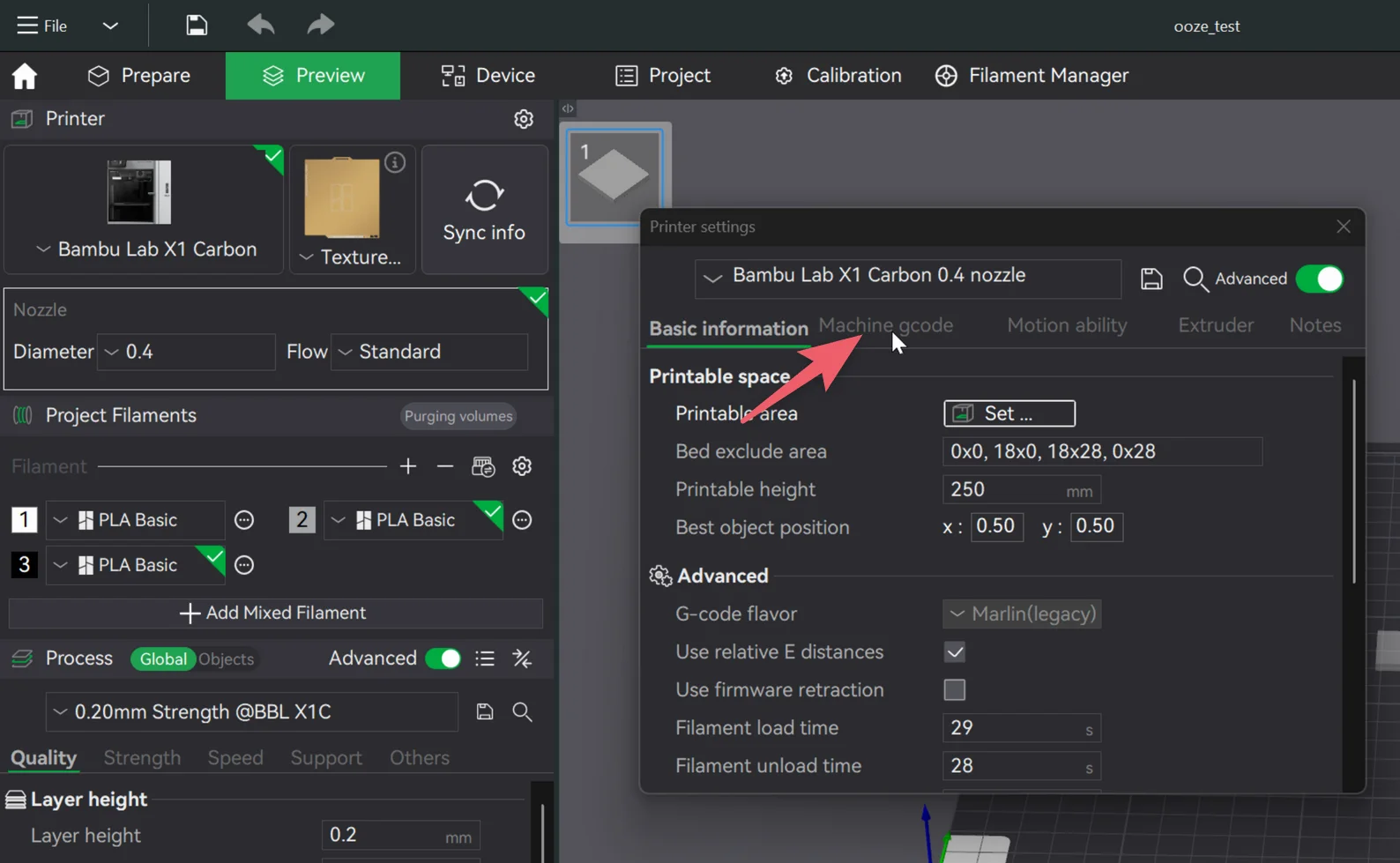Screen dimensions: 1400x863
Task: Edit the Layer height value field
Action: click(401, 836)
